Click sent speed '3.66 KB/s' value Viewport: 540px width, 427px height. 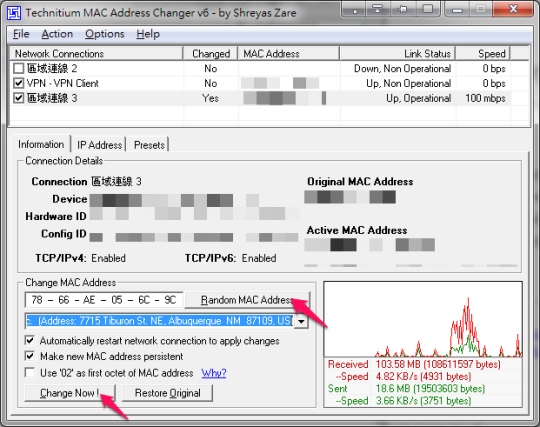(423, 401)
